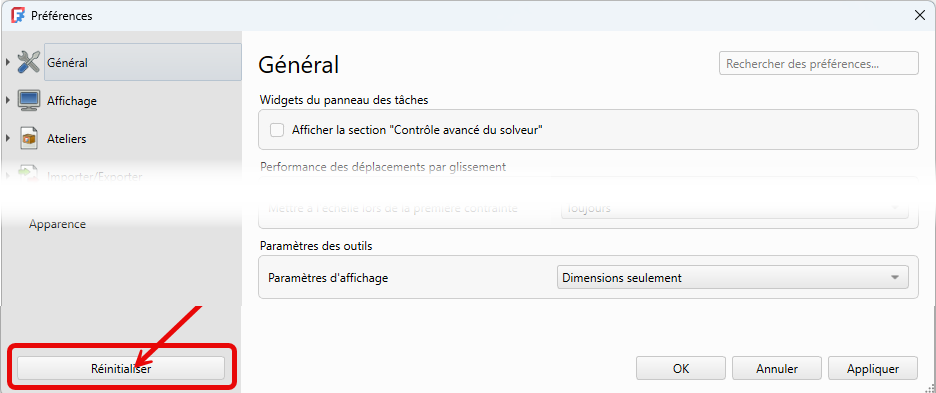Open the "Dimensions seulement" dropdown
Viewport: 936px width, 393px height.
pyautogui.click(x=732, y=278)
